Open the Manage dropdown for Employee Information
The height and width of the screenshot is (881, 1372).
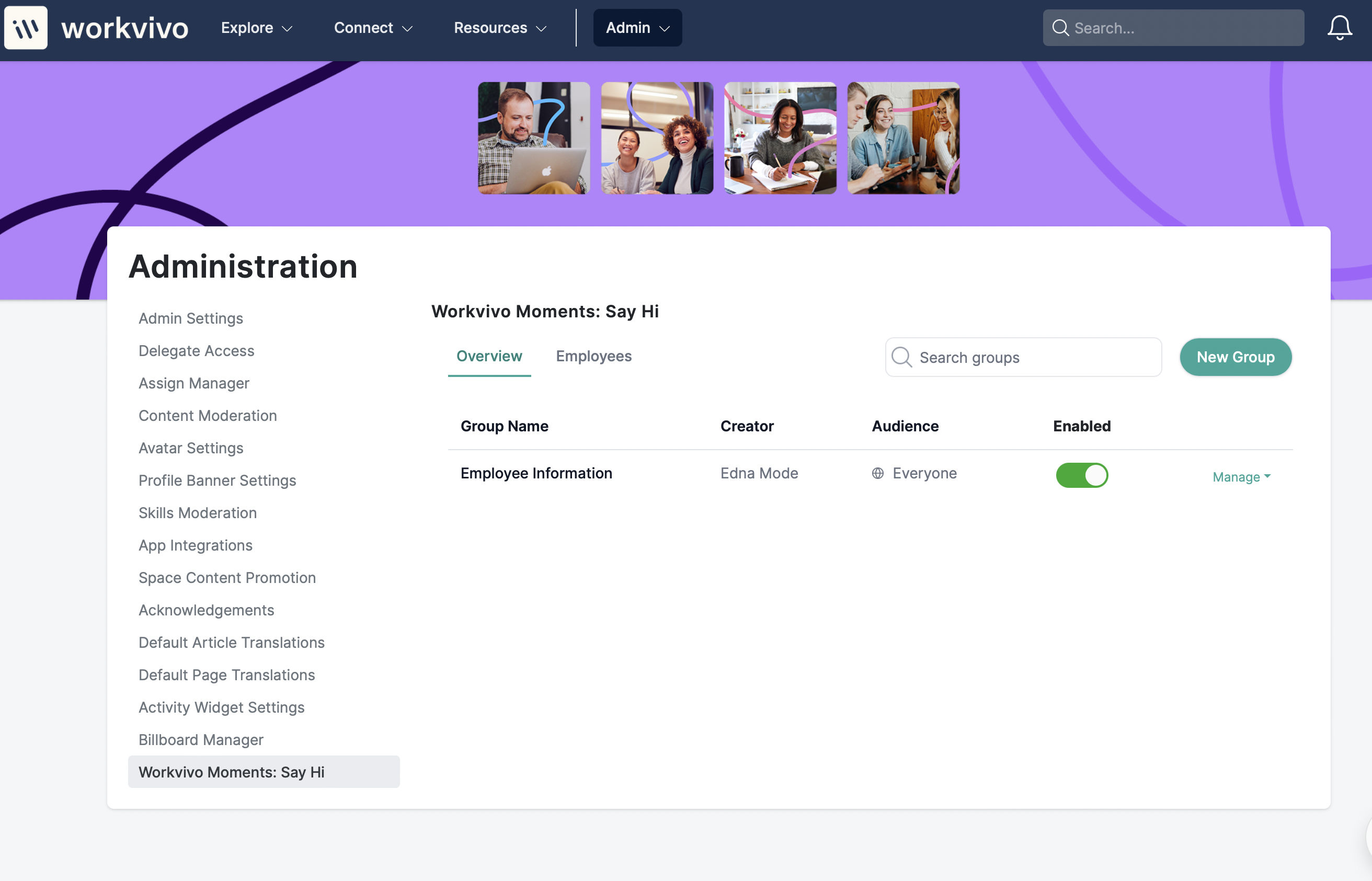[x=1242, y=476]
